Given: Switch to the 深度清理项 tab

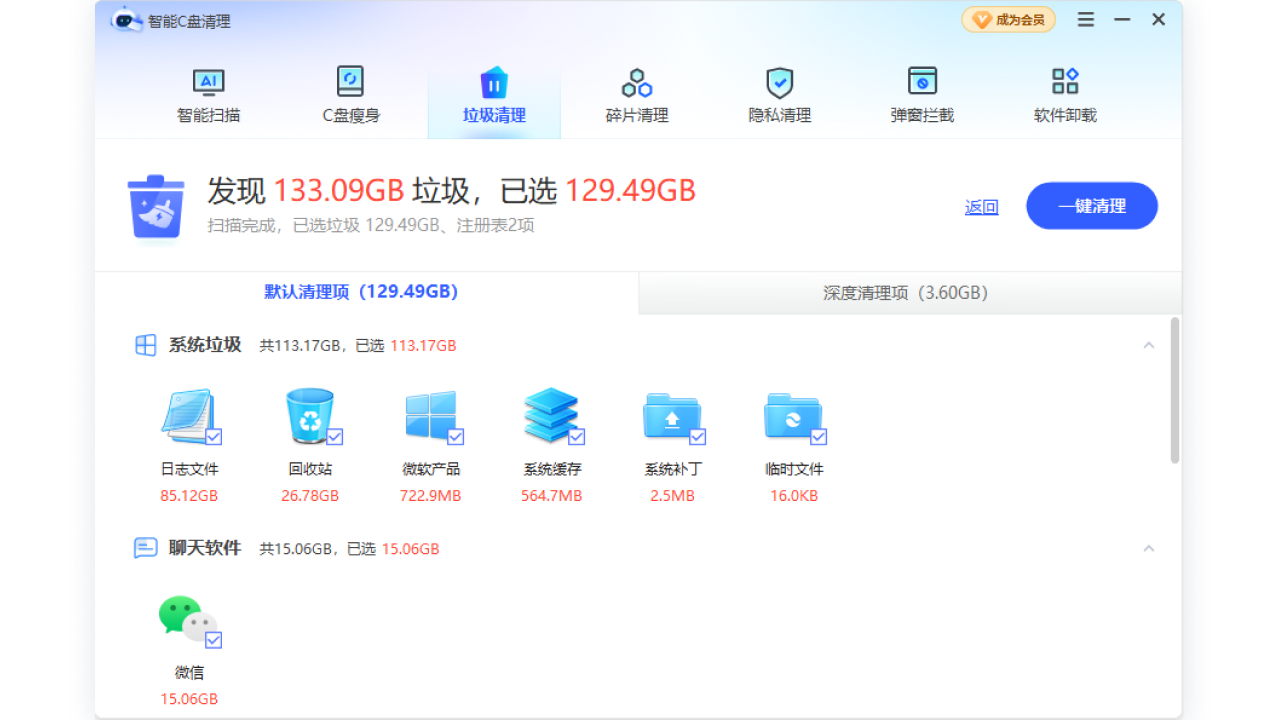Looking at the screenshot, I should [x=905, y=293].
